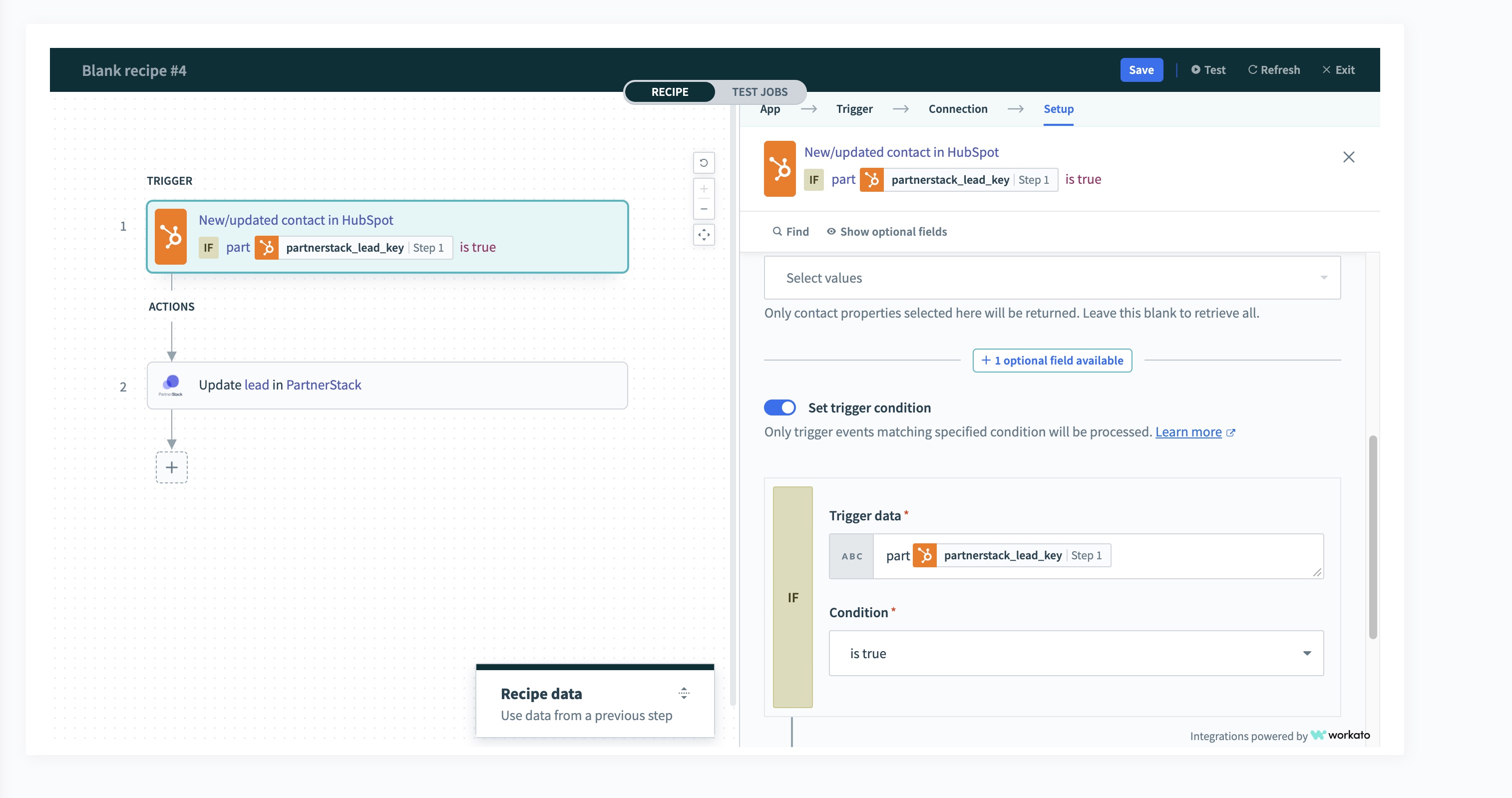Click the HubSpot icon in Trigger data pill
1512x798 pixels.
[924, 555]
